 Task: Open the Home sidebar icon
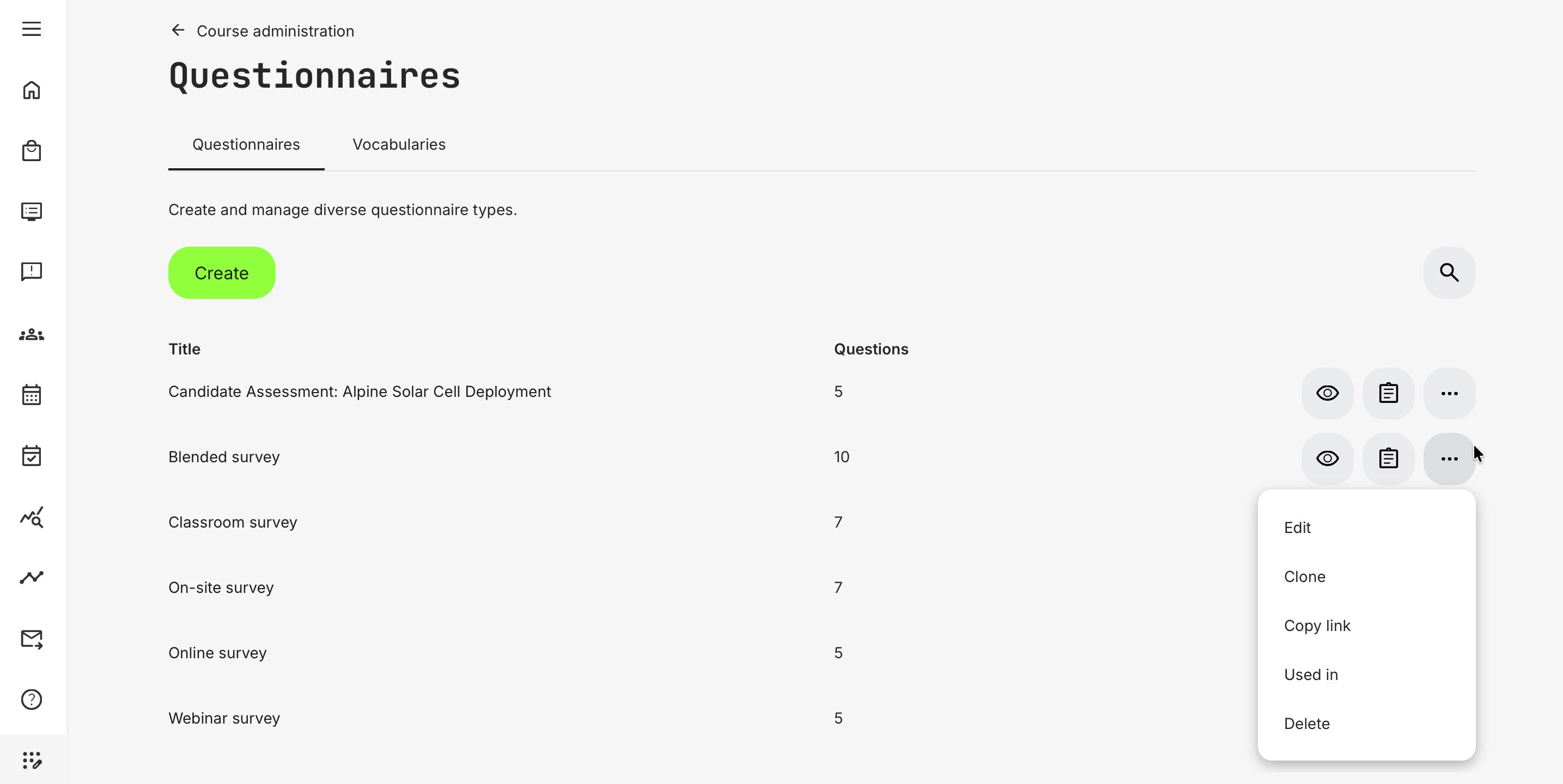point(32,90)
